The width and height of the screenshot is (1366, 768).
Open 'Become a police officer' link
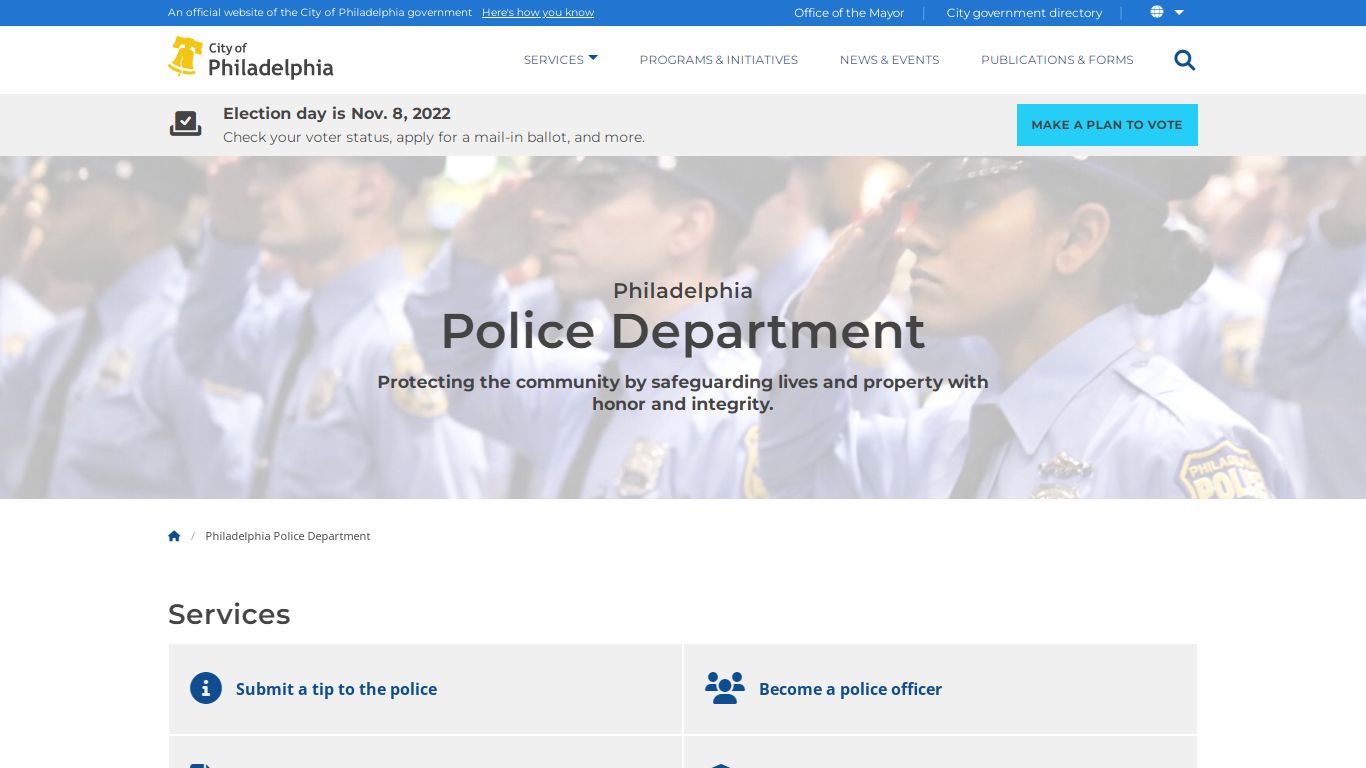tap(850, 689)
